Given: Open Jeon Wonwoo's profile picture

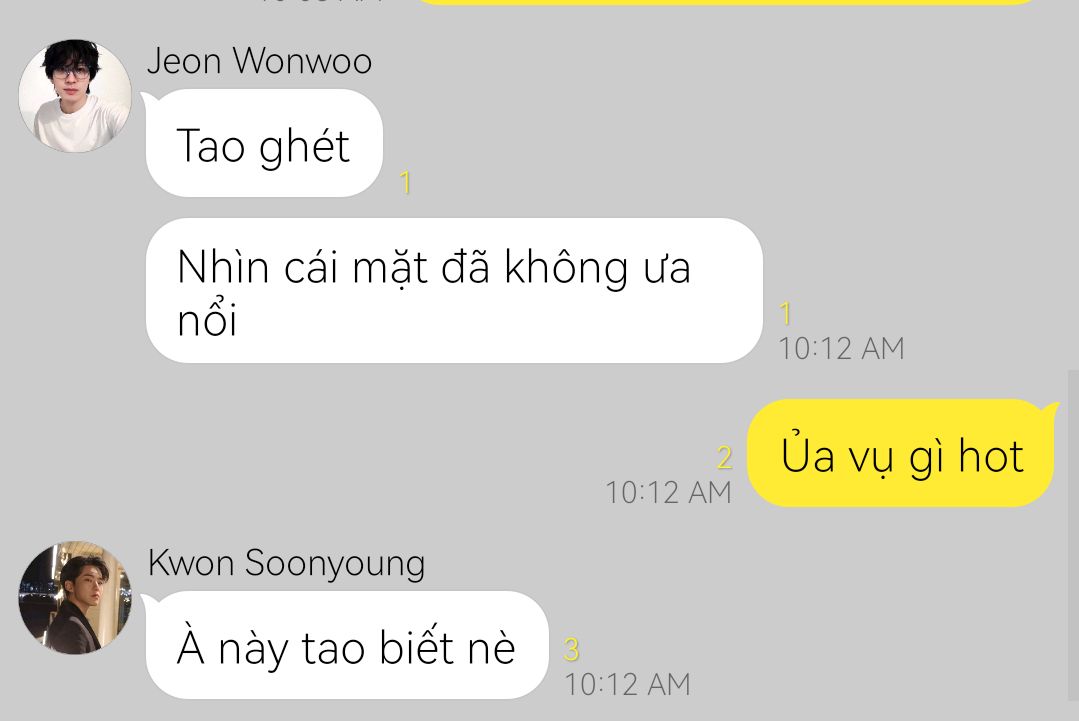Looking at the screenshot, I should (75, 96).
